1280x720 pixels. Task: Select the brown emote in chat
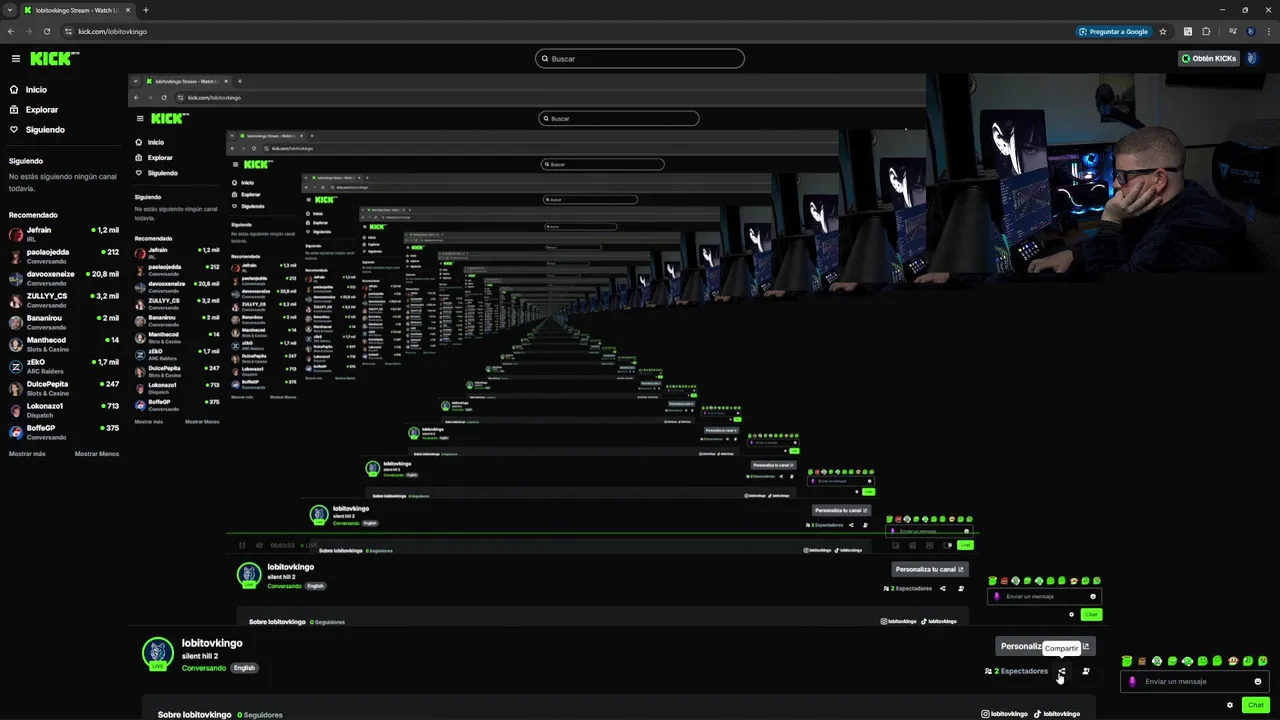coord(1142,661)
